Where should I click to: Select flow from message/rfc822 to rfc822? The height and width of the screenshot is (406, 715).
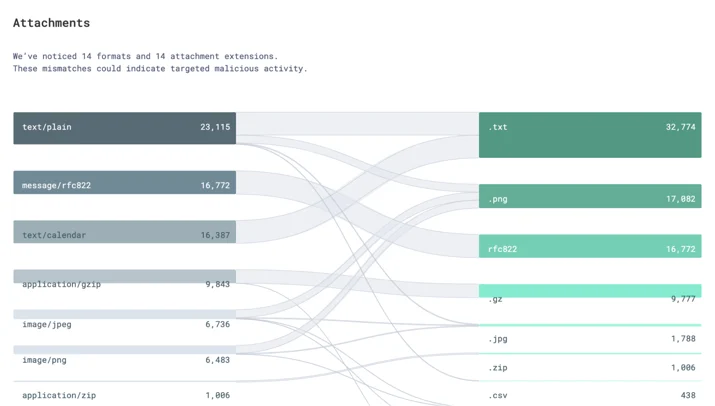click(358, 214)
